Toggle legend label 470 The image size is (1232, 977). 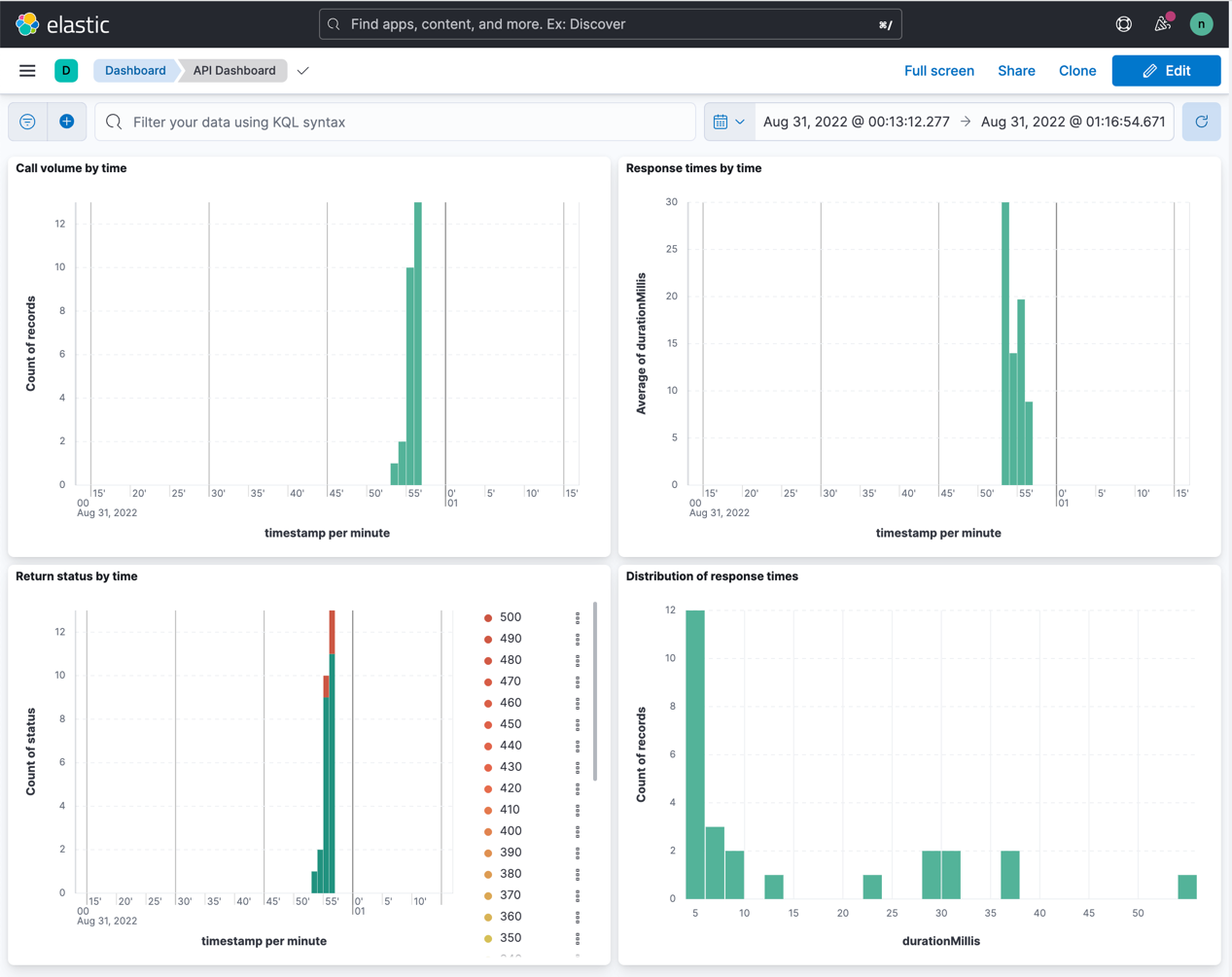point(510,681)
